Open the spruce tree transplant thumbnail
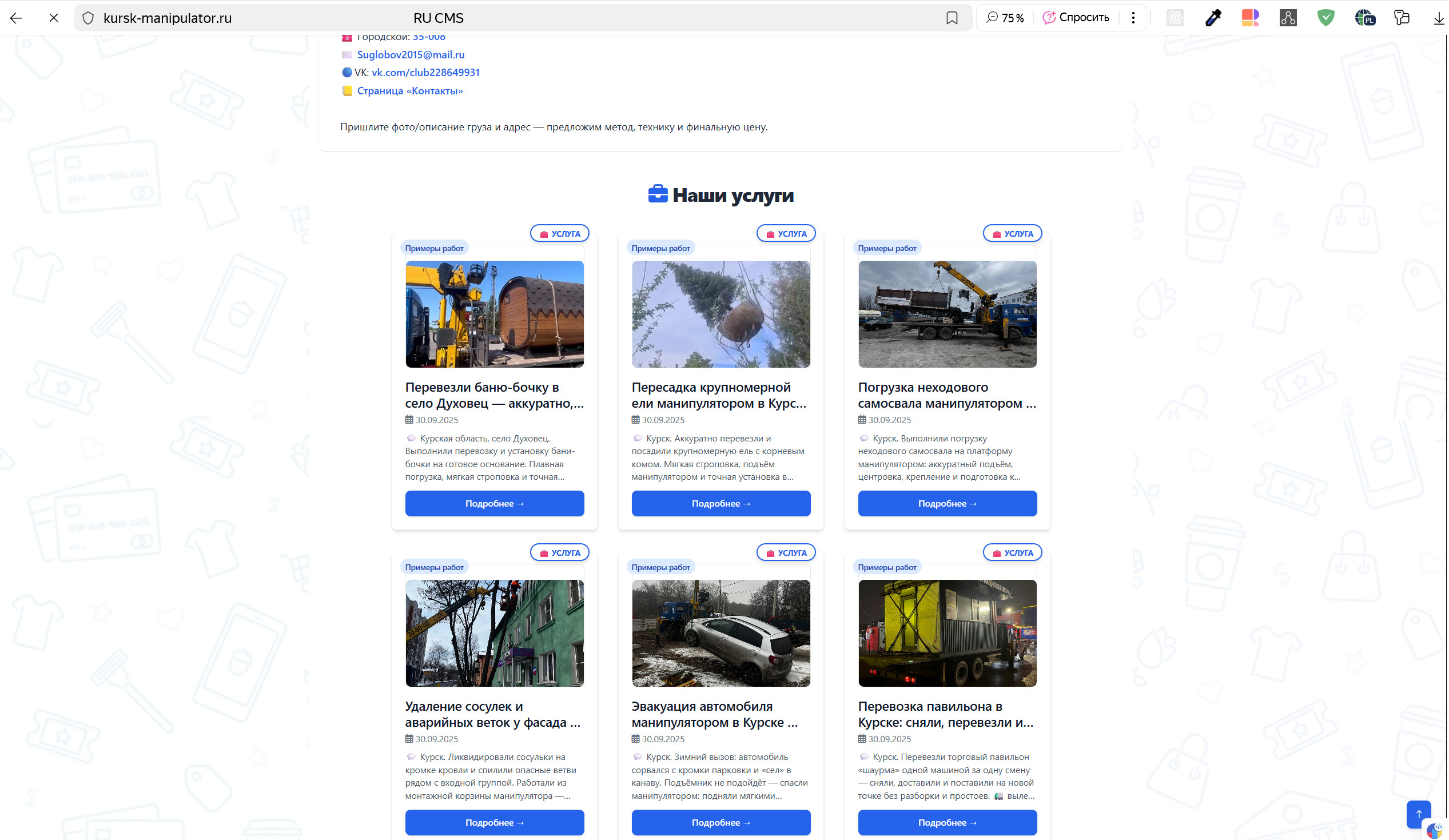 point(720,314)
